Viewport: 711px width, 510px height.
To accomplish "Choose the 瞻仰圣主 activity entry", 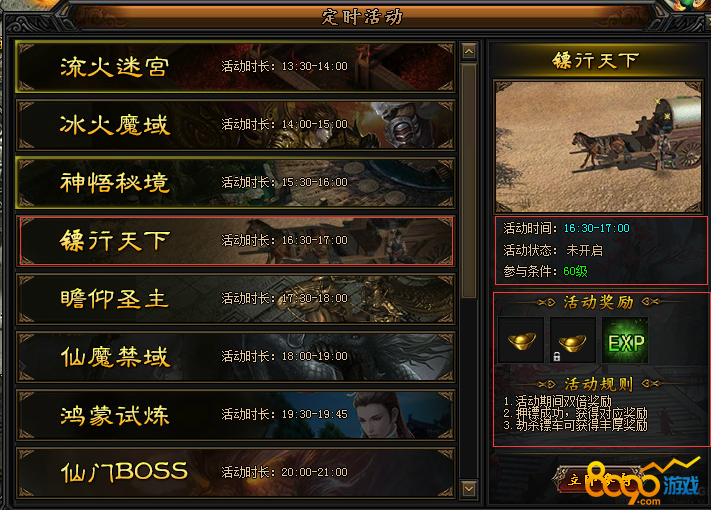I will coord(235,299).
